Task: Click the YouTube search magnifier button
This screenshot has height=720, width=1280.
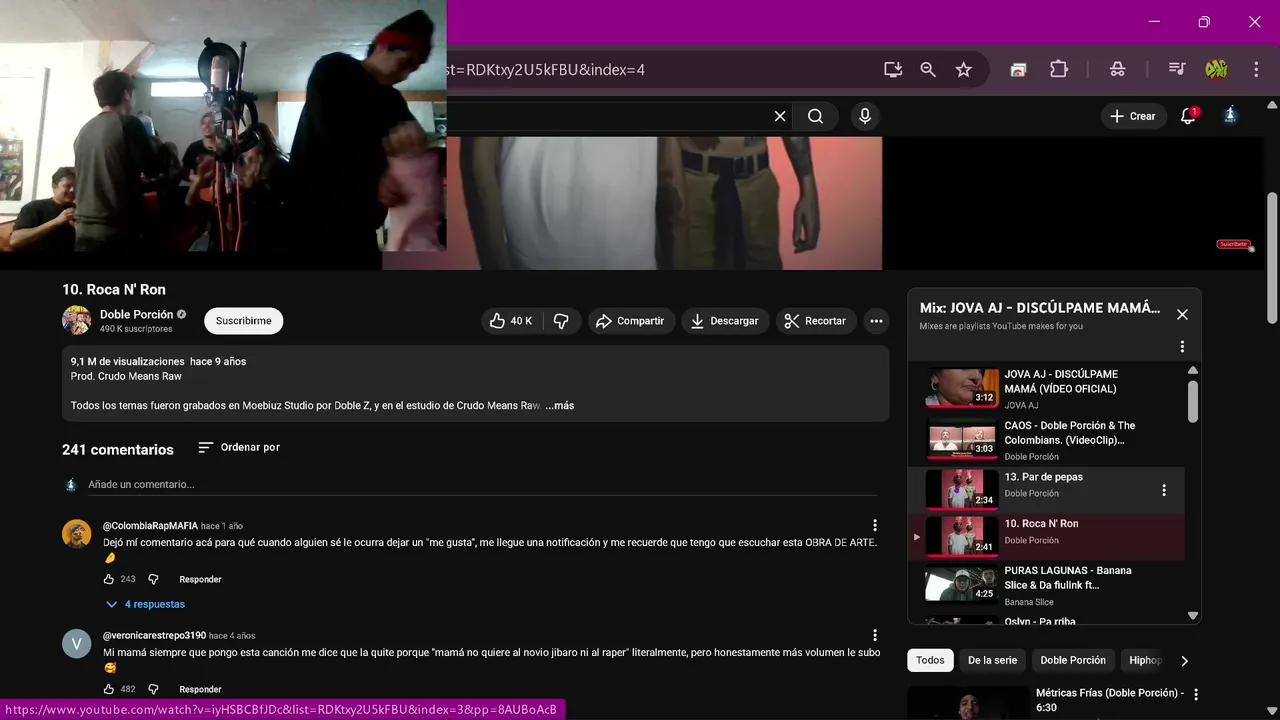Action: pyautogui.click(x=816, y=116)
